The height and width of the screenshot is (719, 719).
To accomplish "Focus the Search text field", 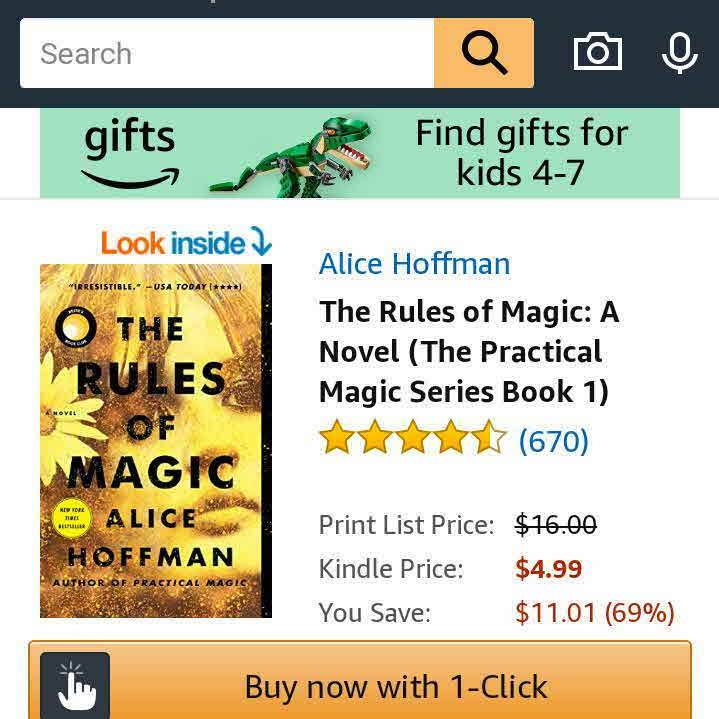I will pyautogui.click(x=227, y=53).
